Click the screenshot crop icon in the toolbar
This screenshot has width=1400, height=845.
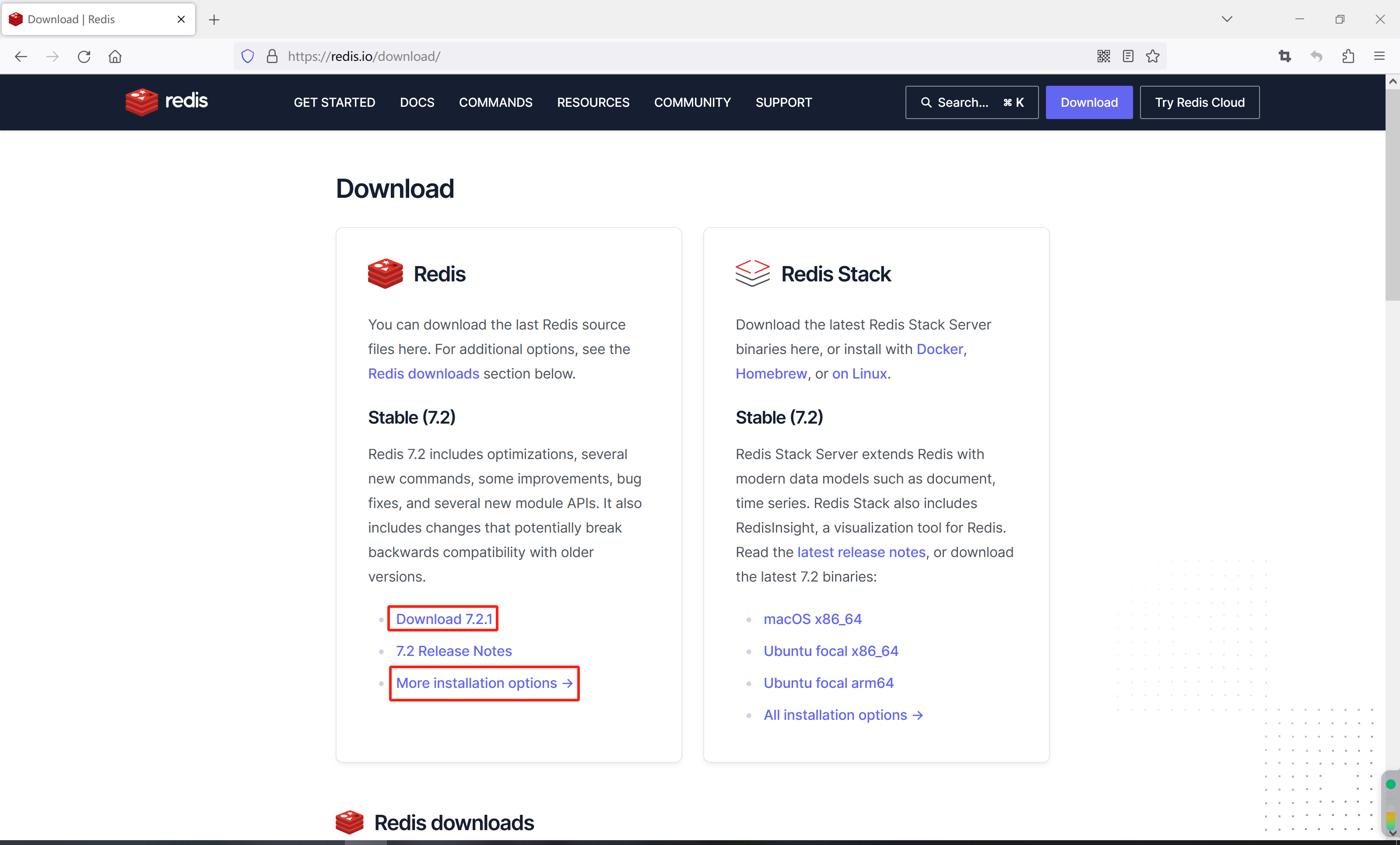(1285, 56)
